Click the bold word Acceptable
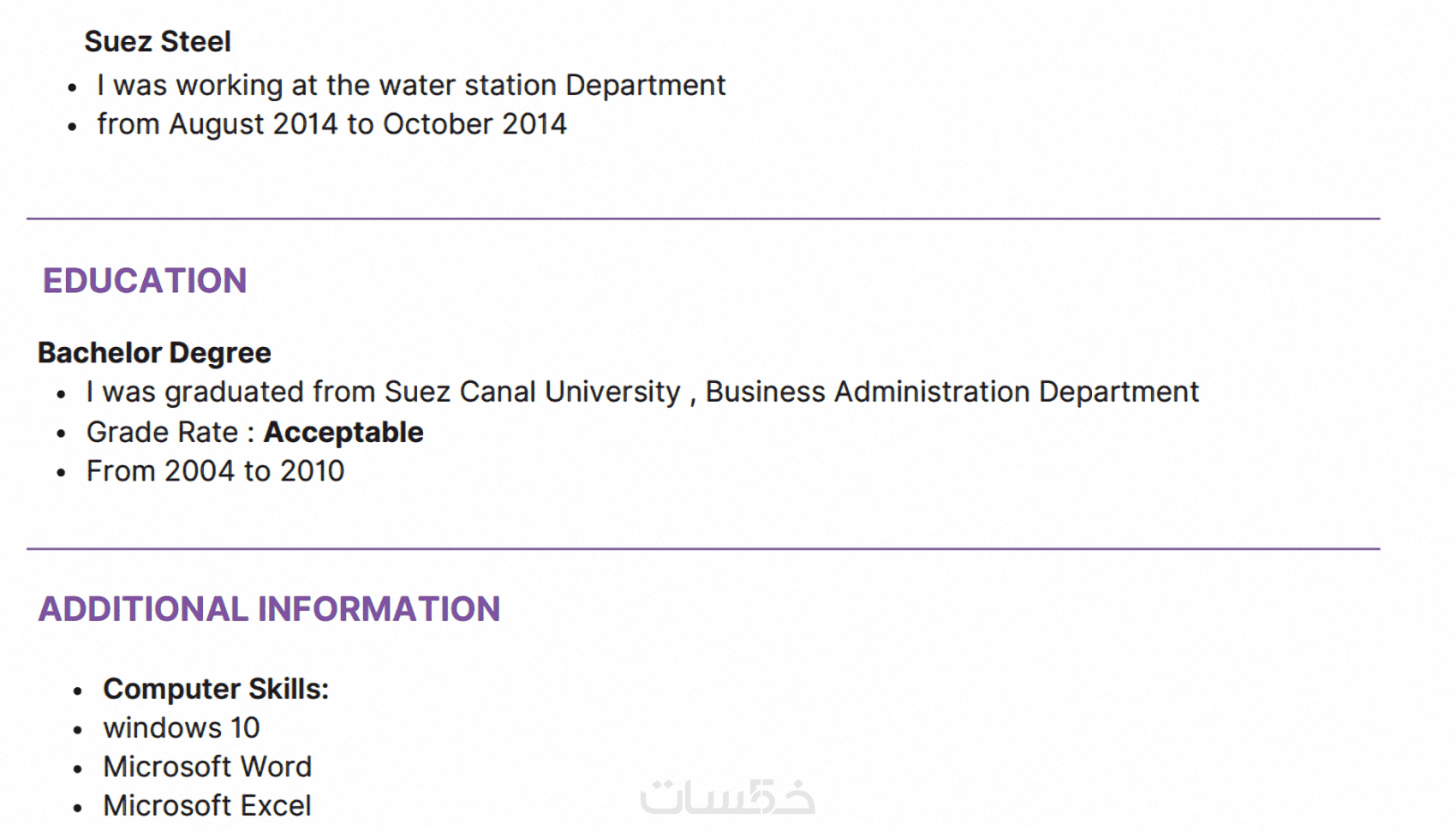Screen dimensions: 1456x831 [343, 432]
